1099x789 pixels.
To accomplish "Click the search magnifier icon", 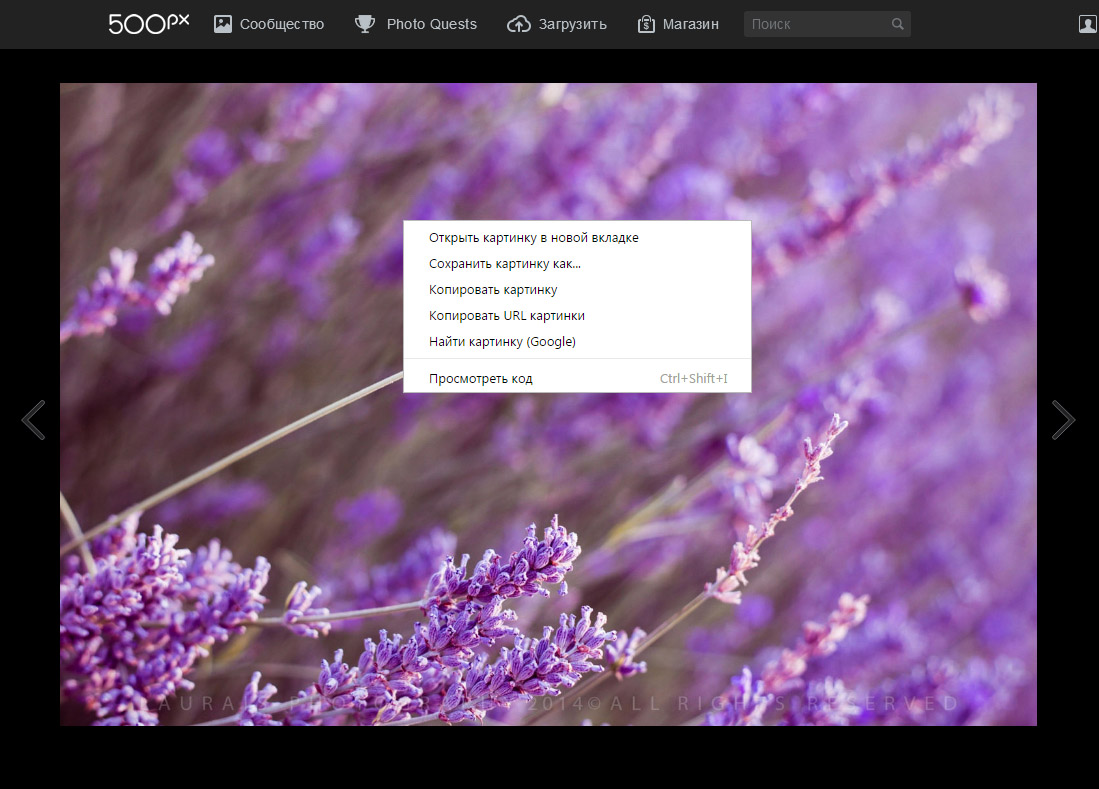I will coord(897,23).
